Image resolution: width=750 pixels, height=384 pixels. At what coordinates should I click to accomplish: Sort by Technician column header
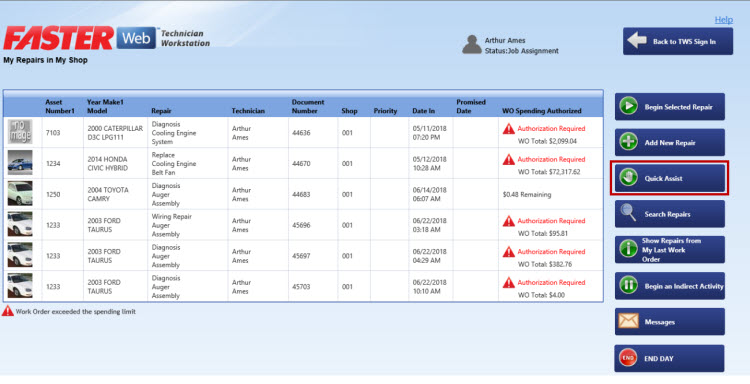248,111
